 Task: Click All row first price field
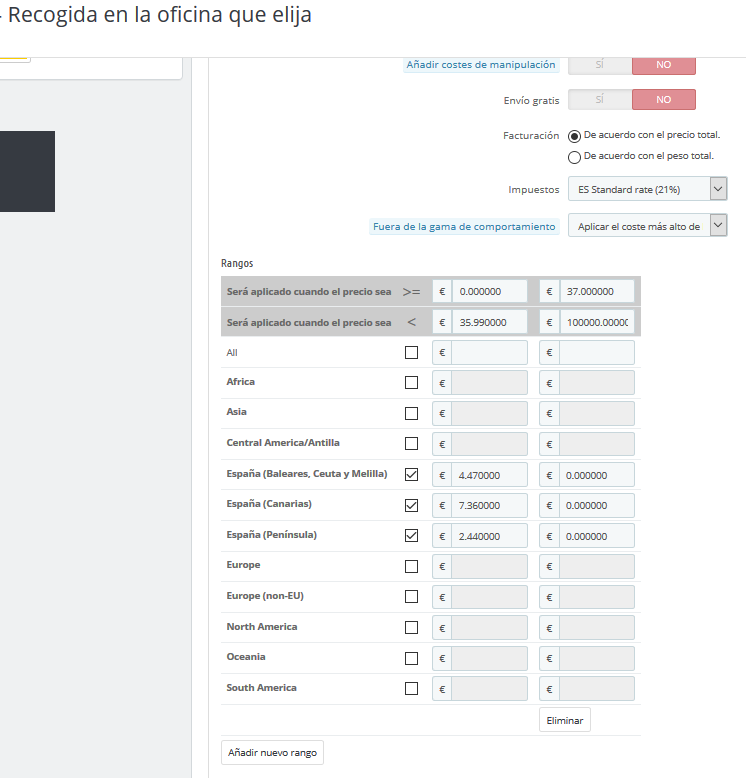coord(489,353)
